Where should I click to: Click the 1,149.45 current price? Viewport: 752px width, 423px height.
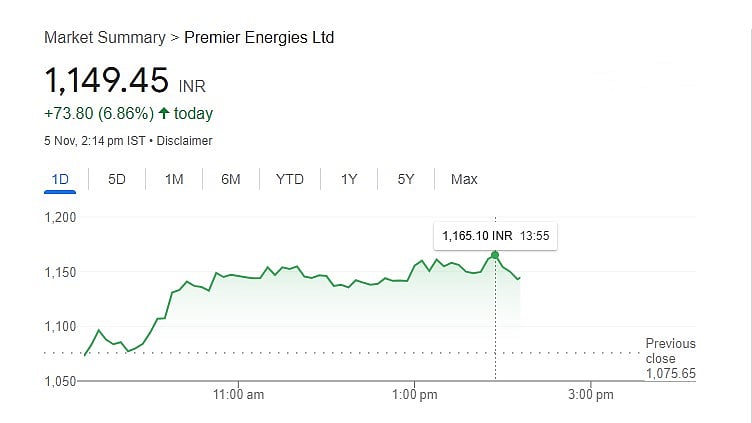[106, 79]
